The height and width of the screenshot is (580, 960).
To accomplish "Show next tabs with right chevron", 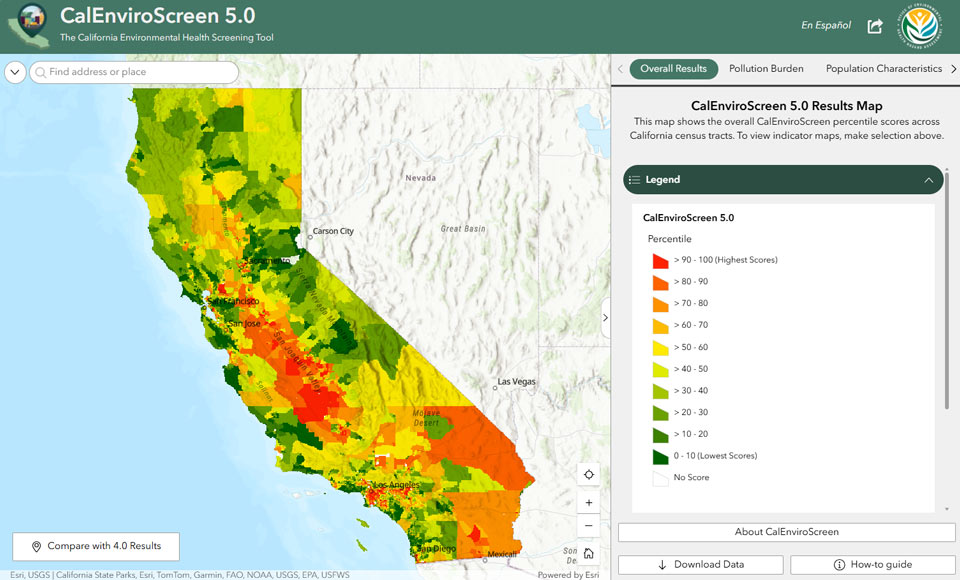I will pos(953,69).
